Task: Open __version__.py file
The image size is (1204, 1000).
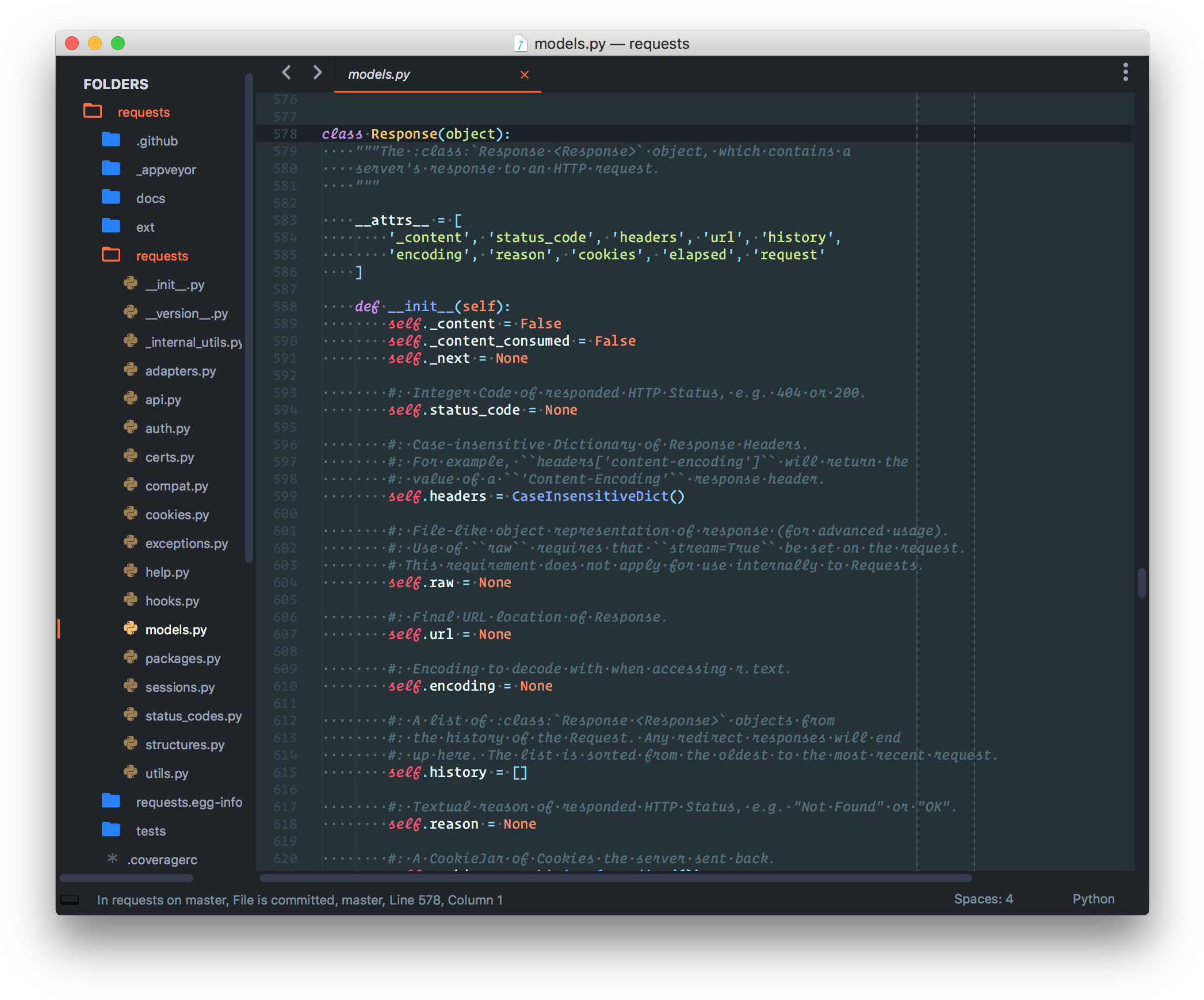Action: click(x=187, y=313)
